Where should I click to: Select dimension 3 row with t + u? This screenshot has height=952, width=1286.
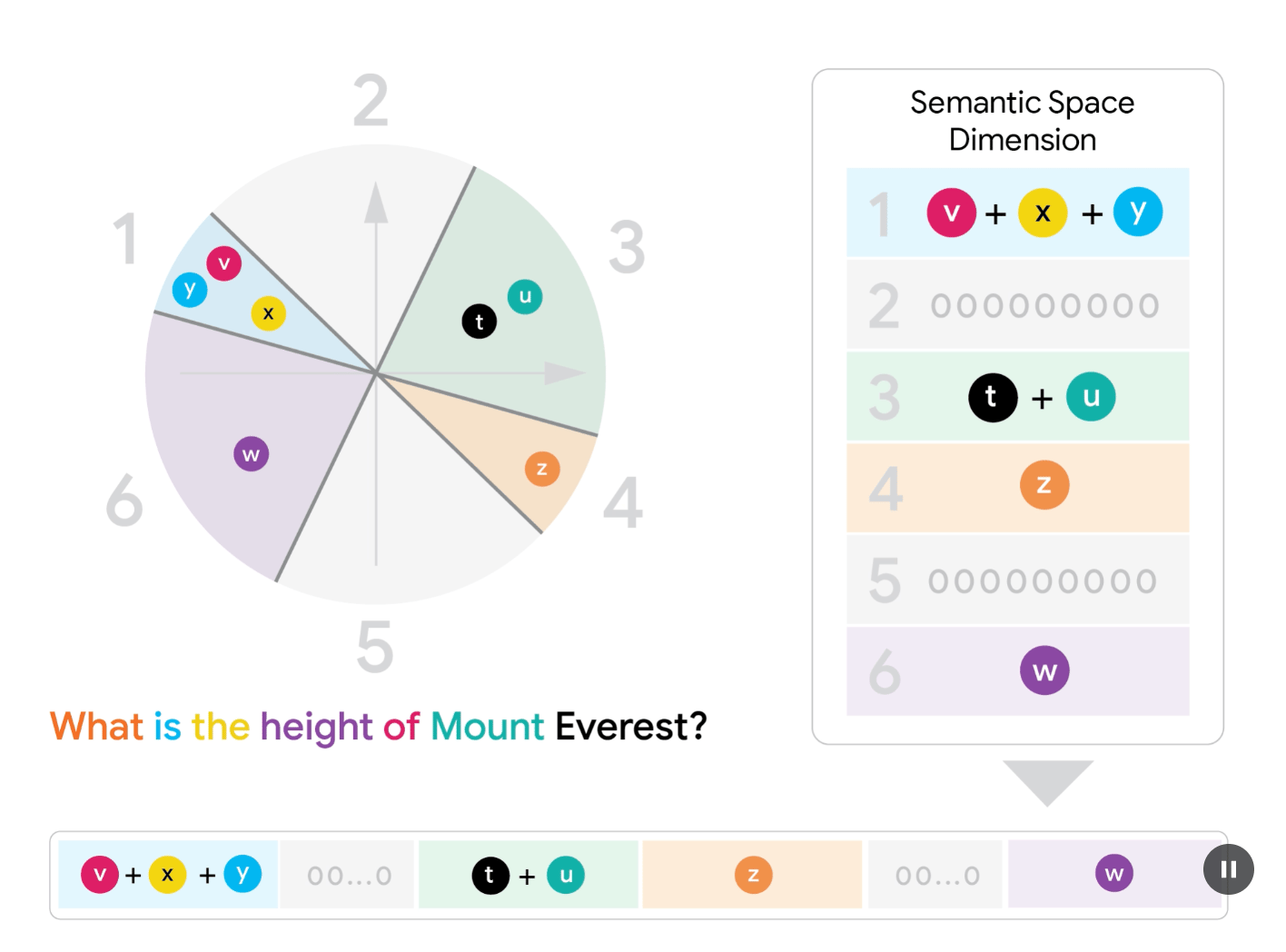(x=1017, y=396)
